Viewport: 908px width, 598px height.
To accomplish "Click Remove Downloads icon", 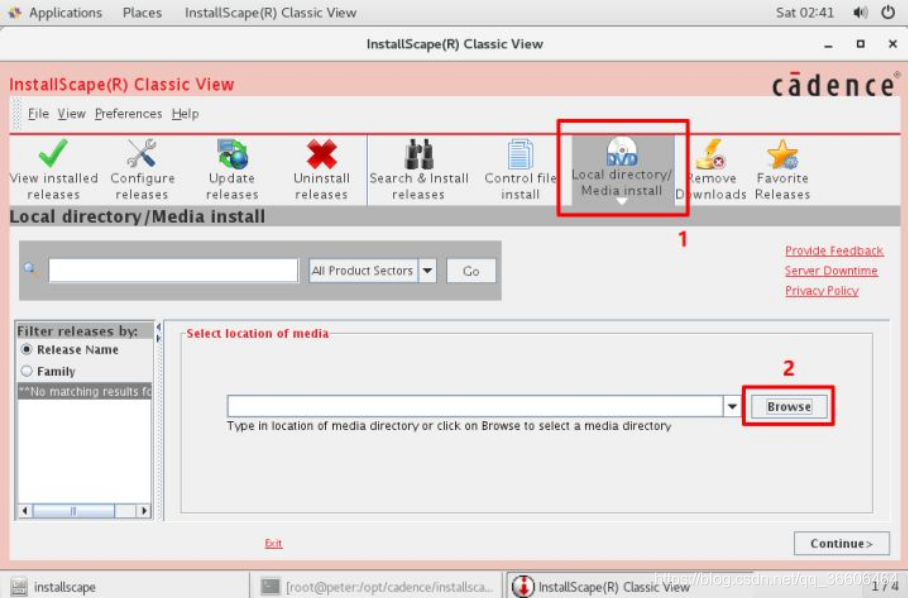I will pyautogui.click(x=711, y=156).
